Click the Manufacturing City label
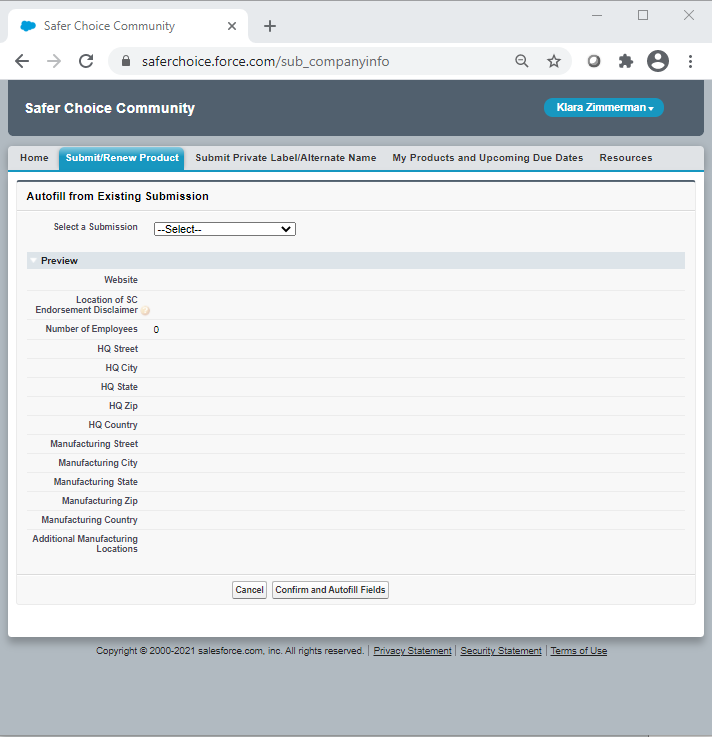 pos(98,463)
